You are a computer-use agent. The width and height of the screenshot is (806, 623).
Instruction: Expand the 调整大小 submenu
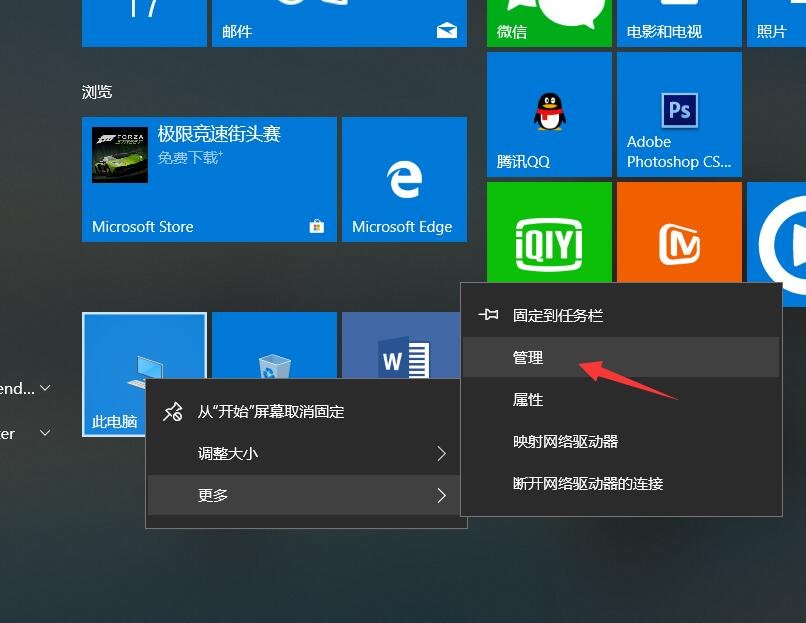click(x=306, y=453)
